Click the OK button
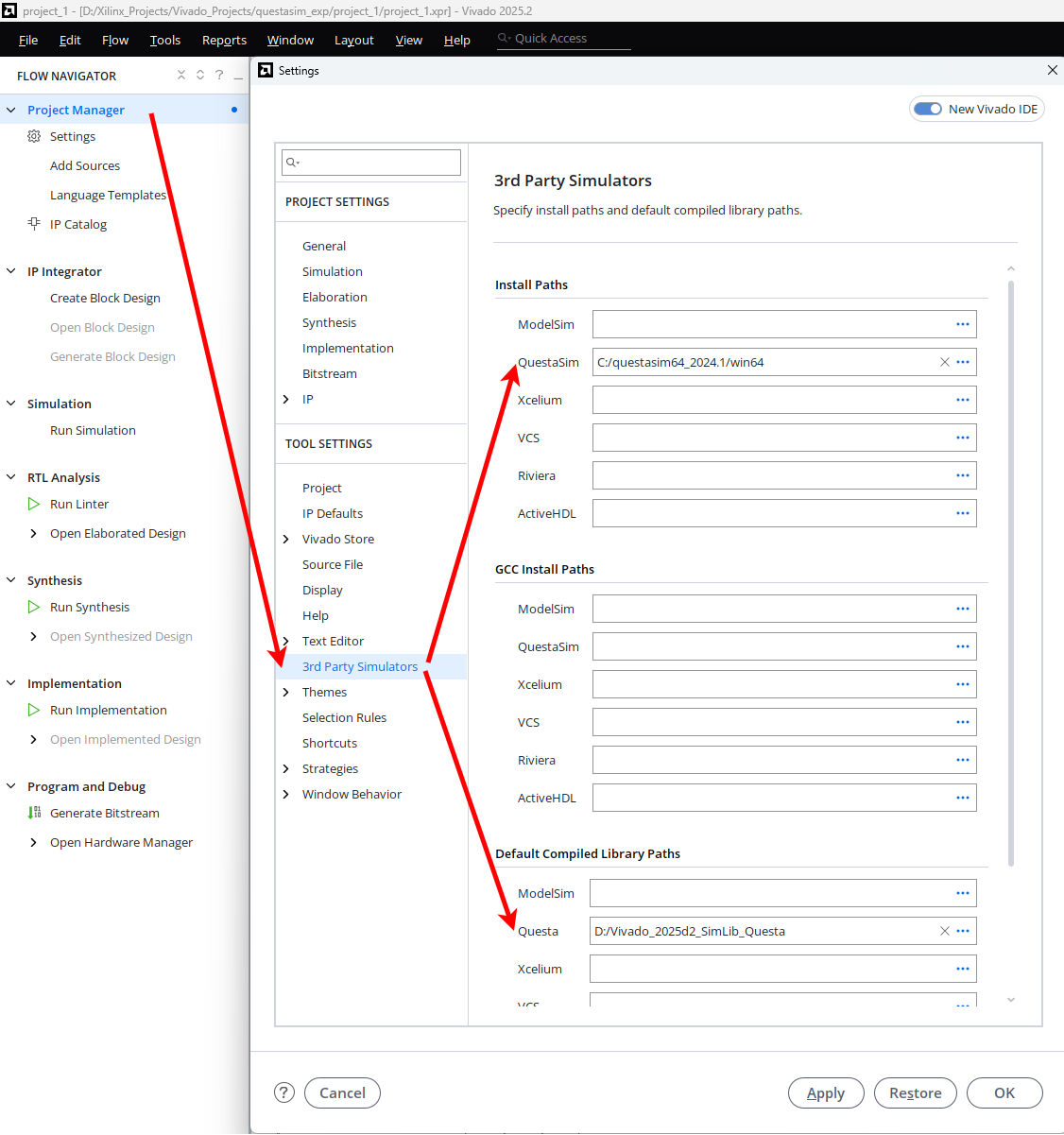The height and width of the screenshot is (1135, 1064). 1004,1092
